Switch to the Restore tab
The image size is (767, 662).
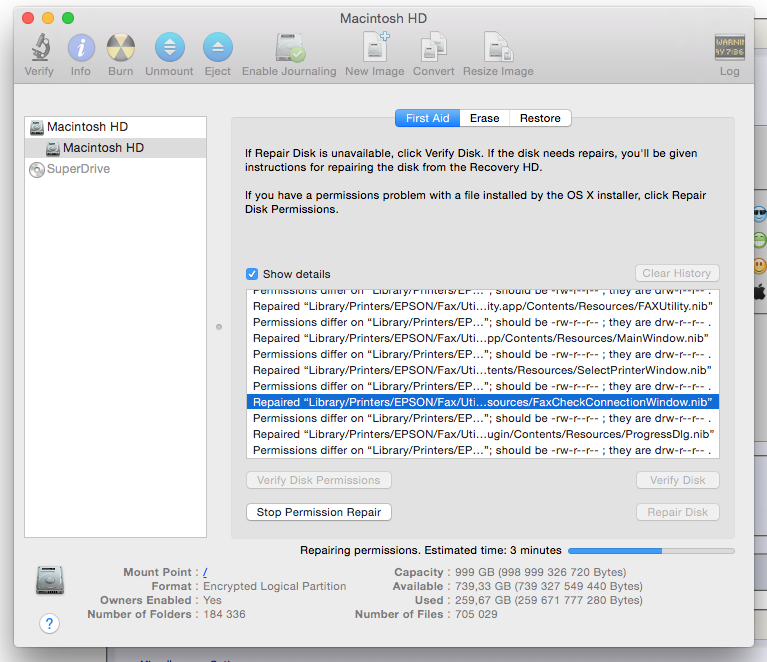click(540, 118)
